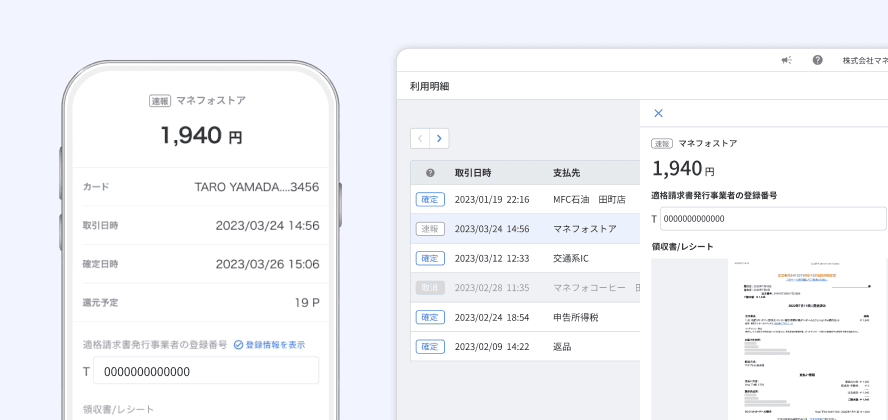
Task: Click date 2023/03/12 12:33 in table
Action: pos(492,258)
